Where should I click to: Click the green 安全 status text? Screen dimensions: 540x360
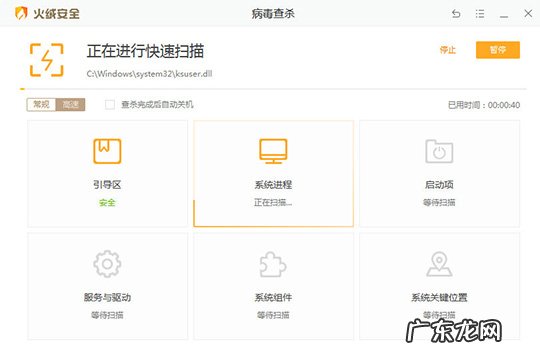point(107,203)
